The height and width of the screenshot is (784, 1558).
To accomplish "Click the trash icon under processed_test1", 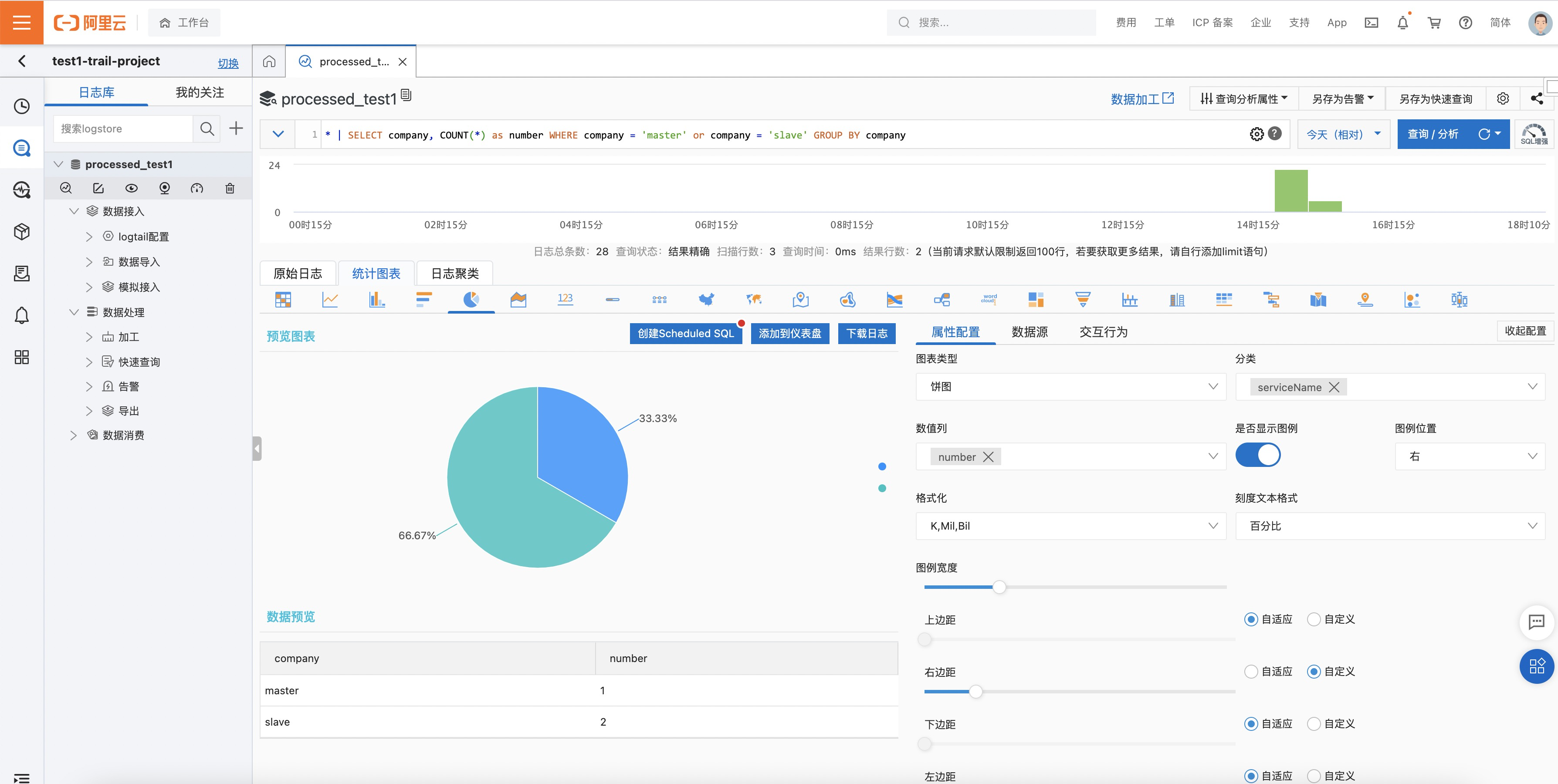I will pos(230,189).
